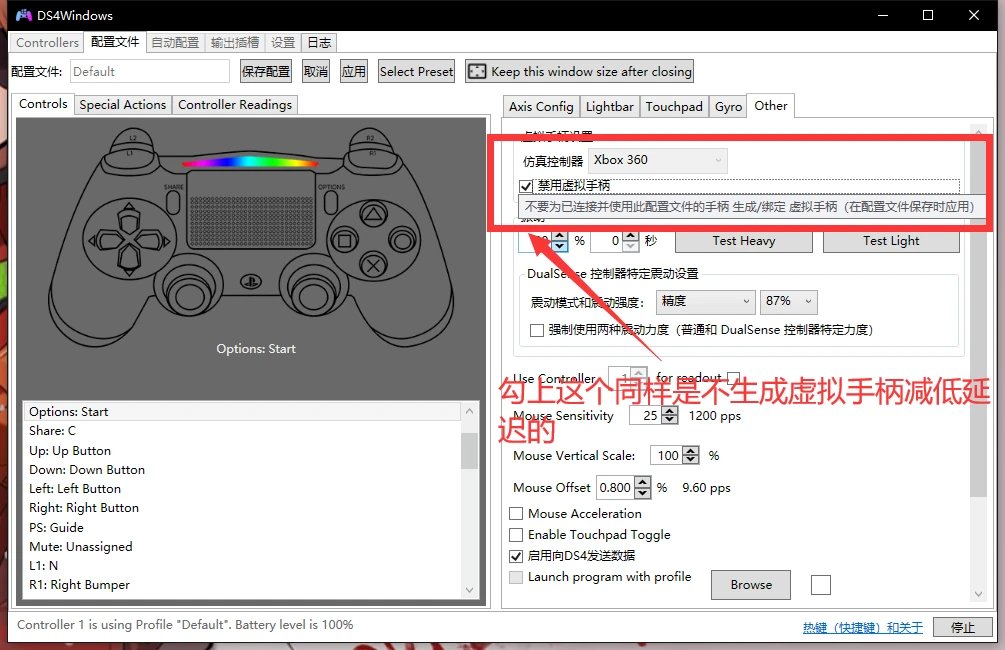This screenshot has width=1005, height=650.
Task: Open the 87% rumble strength dropdown
Action: click(788, 301)
